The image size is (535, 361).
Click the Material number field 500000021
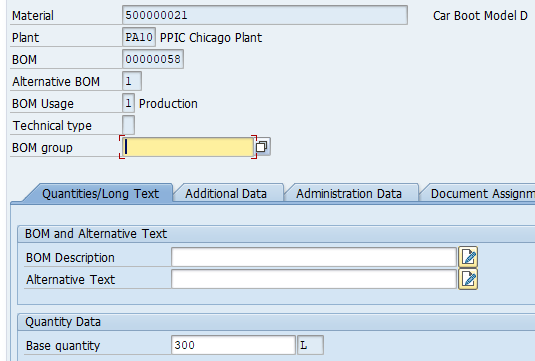click(265, 15)
